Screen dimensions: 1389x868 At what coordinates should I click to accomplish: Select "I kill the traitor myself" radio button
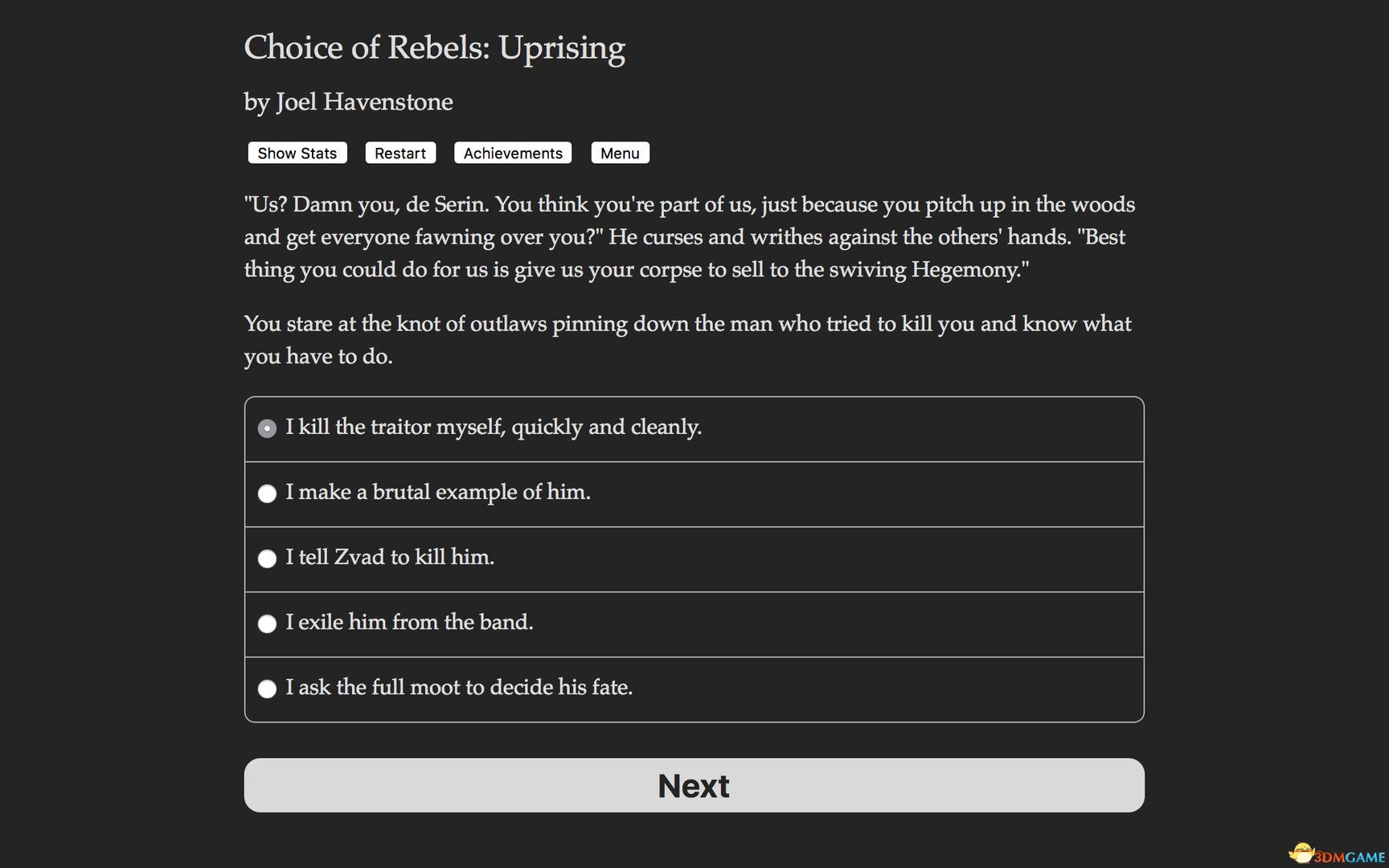point(267,428)
